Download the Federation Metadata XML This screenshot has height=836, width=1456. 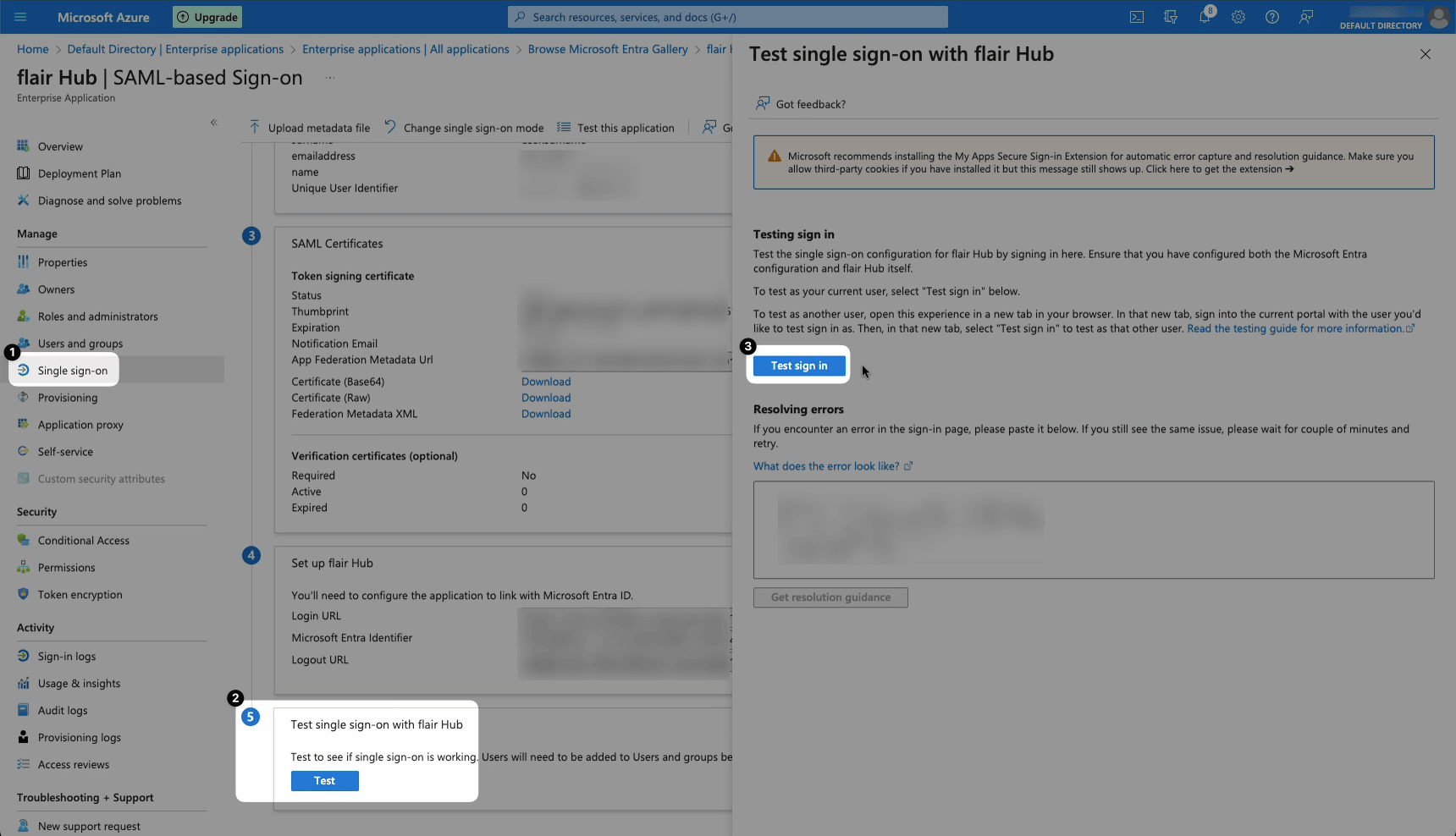coord(546,414)
